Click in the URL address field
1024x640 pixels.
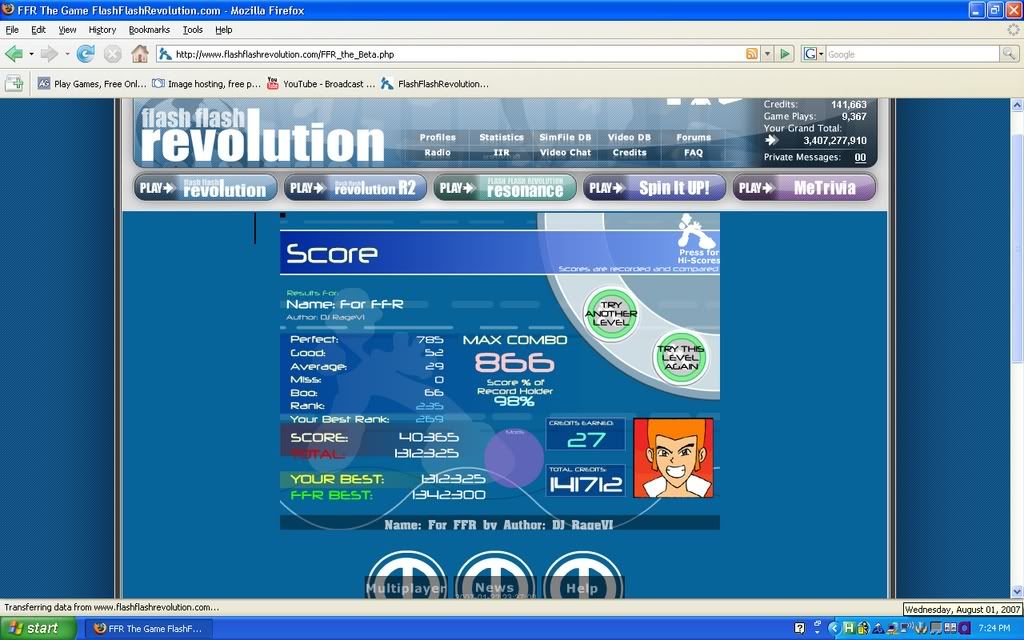pyautogui.click(x=450, y=54)
